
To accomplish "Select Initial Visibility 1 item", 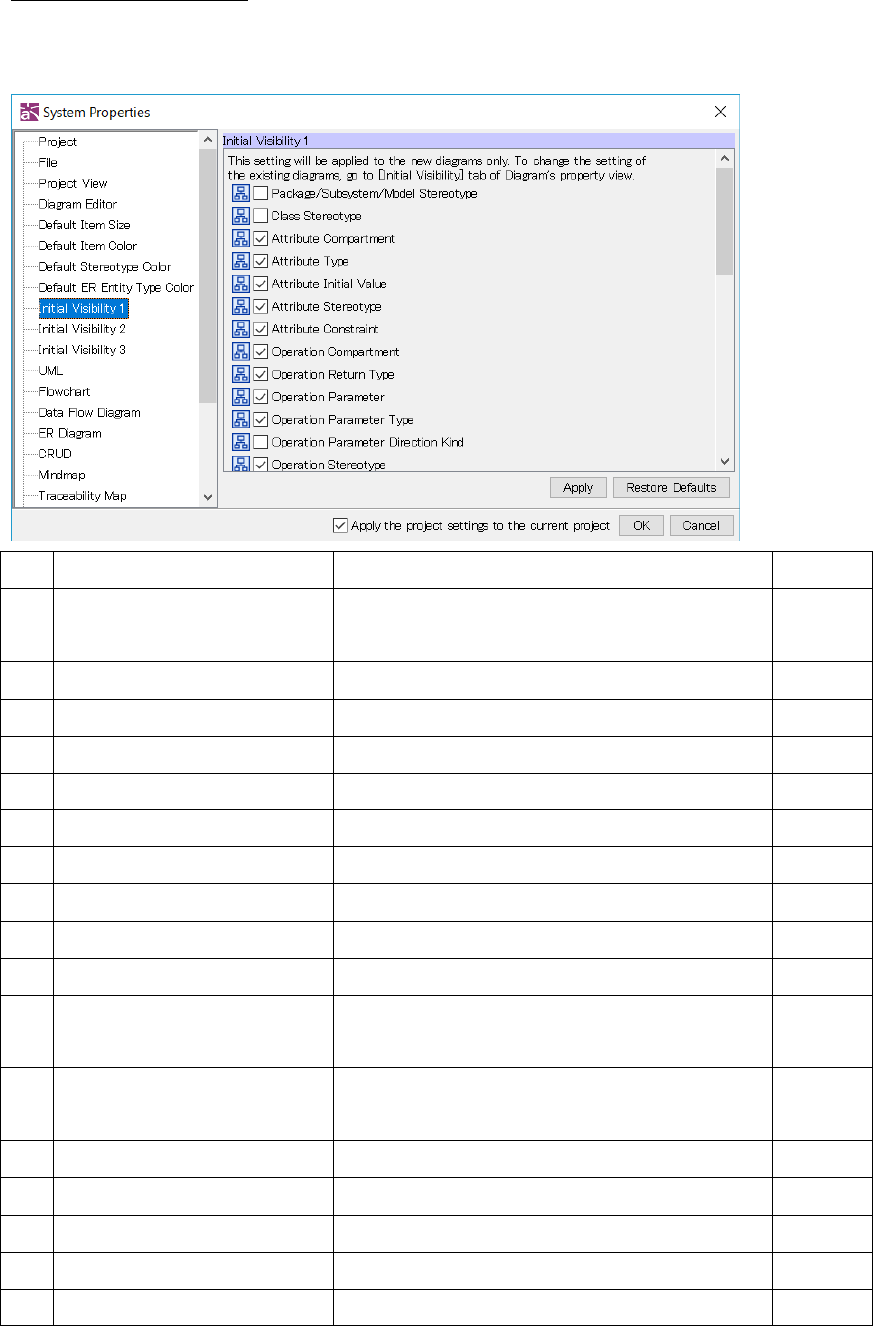I will (x=83, y=308).
